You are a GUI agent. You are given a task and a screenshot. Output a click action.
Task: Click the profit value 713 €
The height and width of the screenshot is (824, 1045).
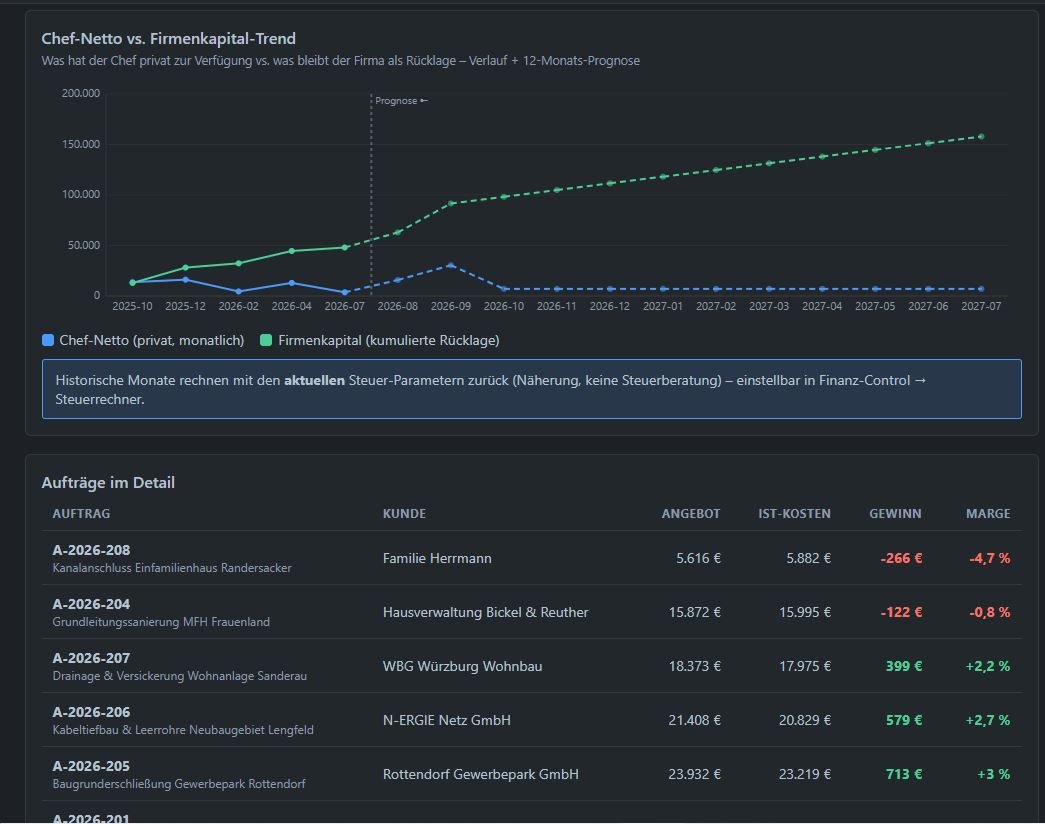click(x=904, y=775)
